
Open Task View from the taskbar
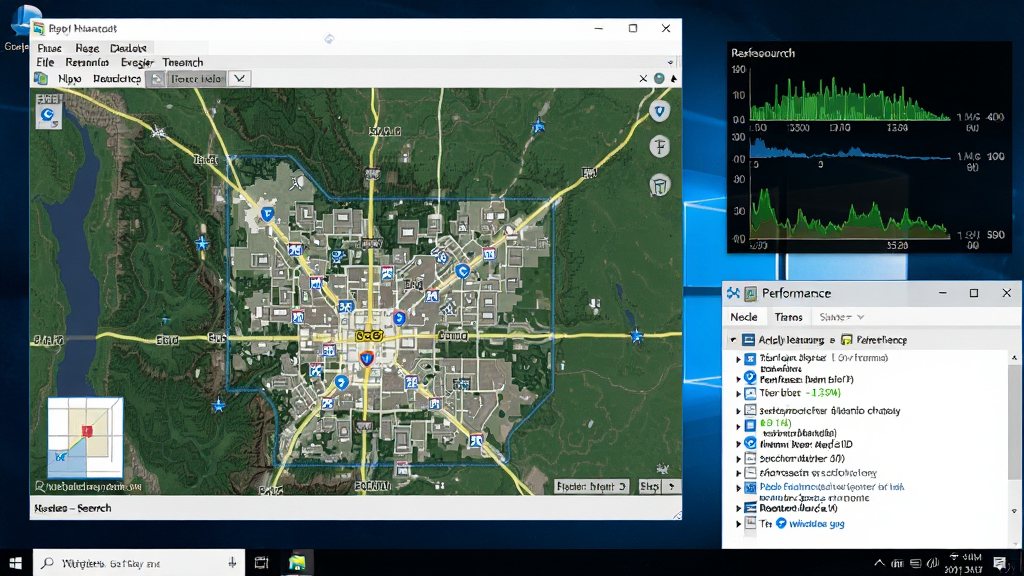click(x=262, y=562)
